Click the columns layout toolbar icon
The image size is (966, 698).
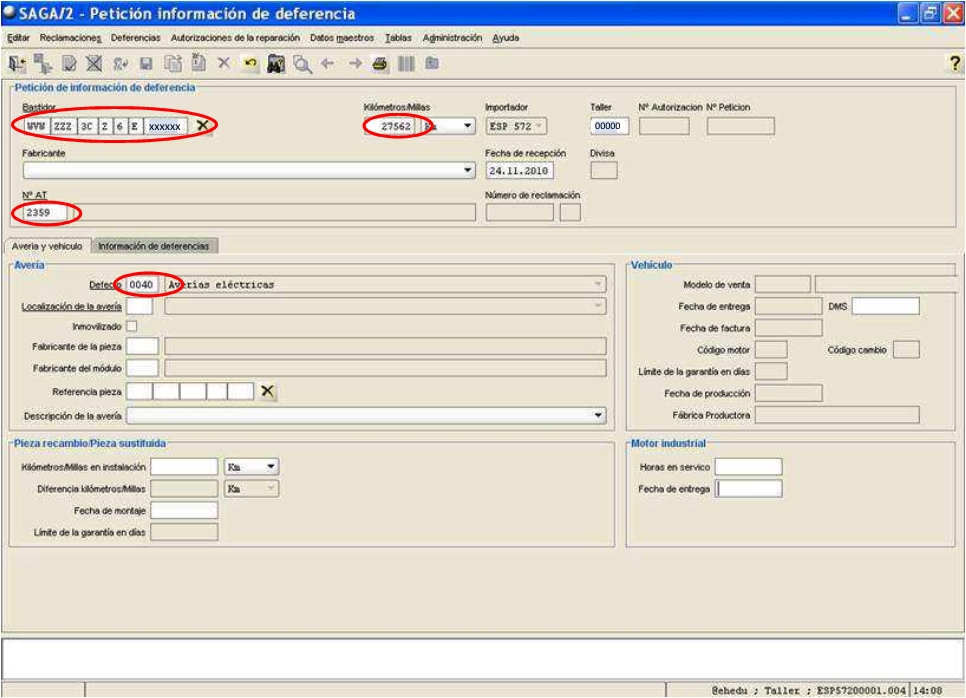click(x=406, y=63)
